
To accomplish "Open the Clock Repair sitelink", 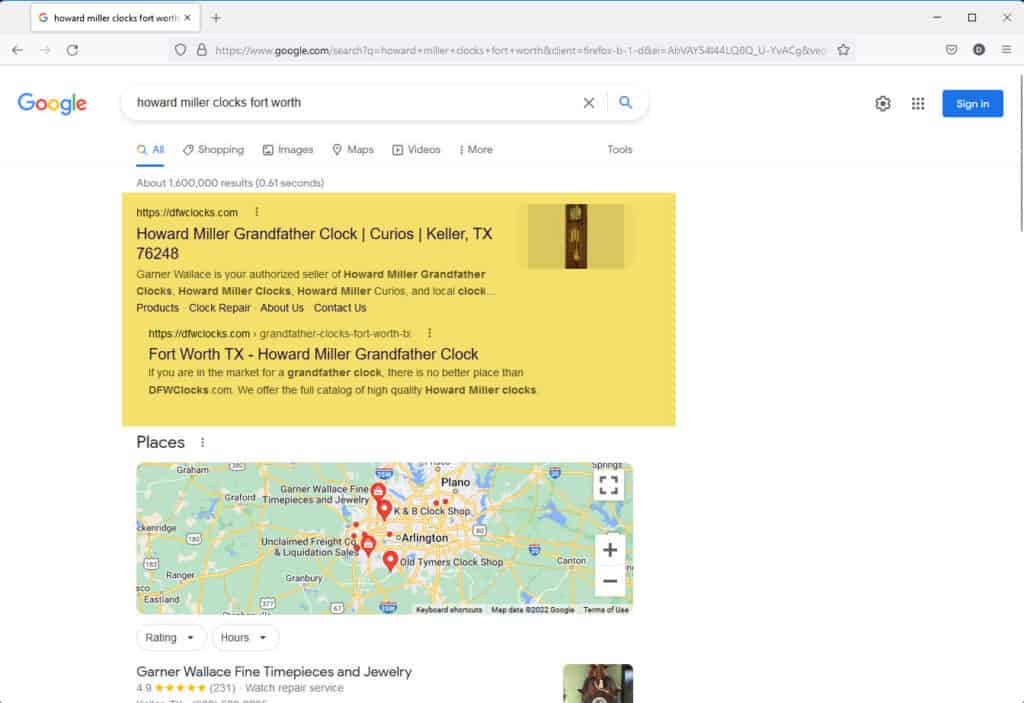I will coord(219,308).
